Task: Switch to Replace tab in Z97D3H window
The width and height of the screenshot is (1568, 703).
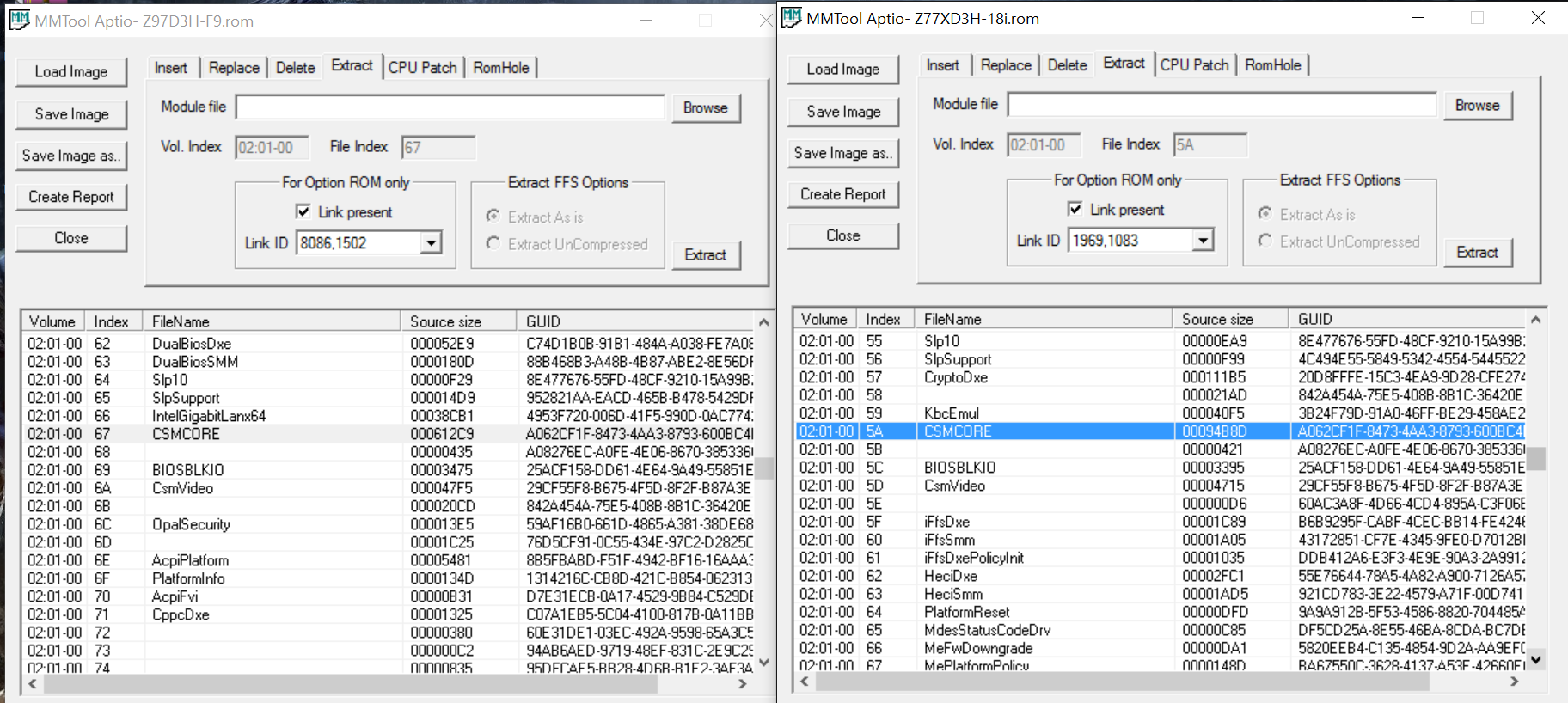Action: [x=234, y=68]
